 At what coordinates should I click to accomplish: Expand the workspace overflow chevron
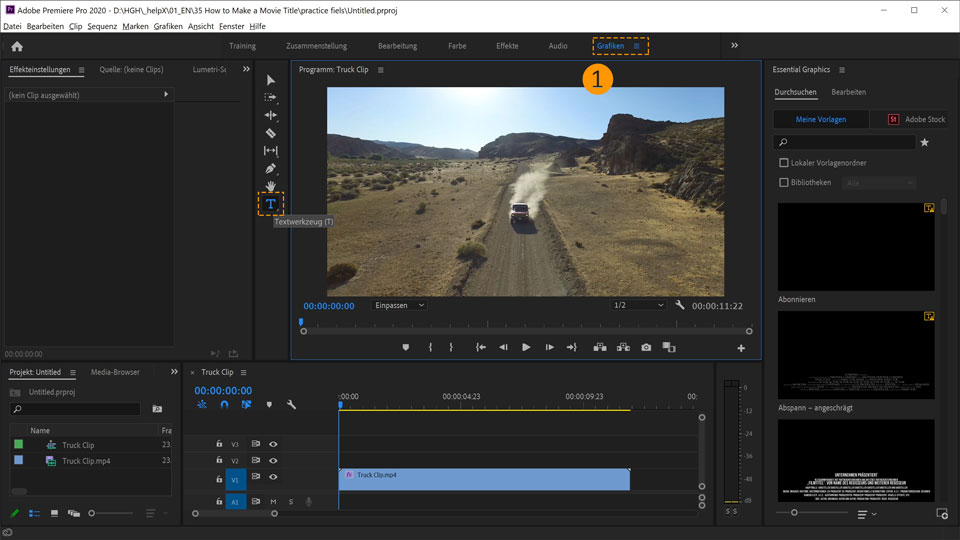point(734,46)
